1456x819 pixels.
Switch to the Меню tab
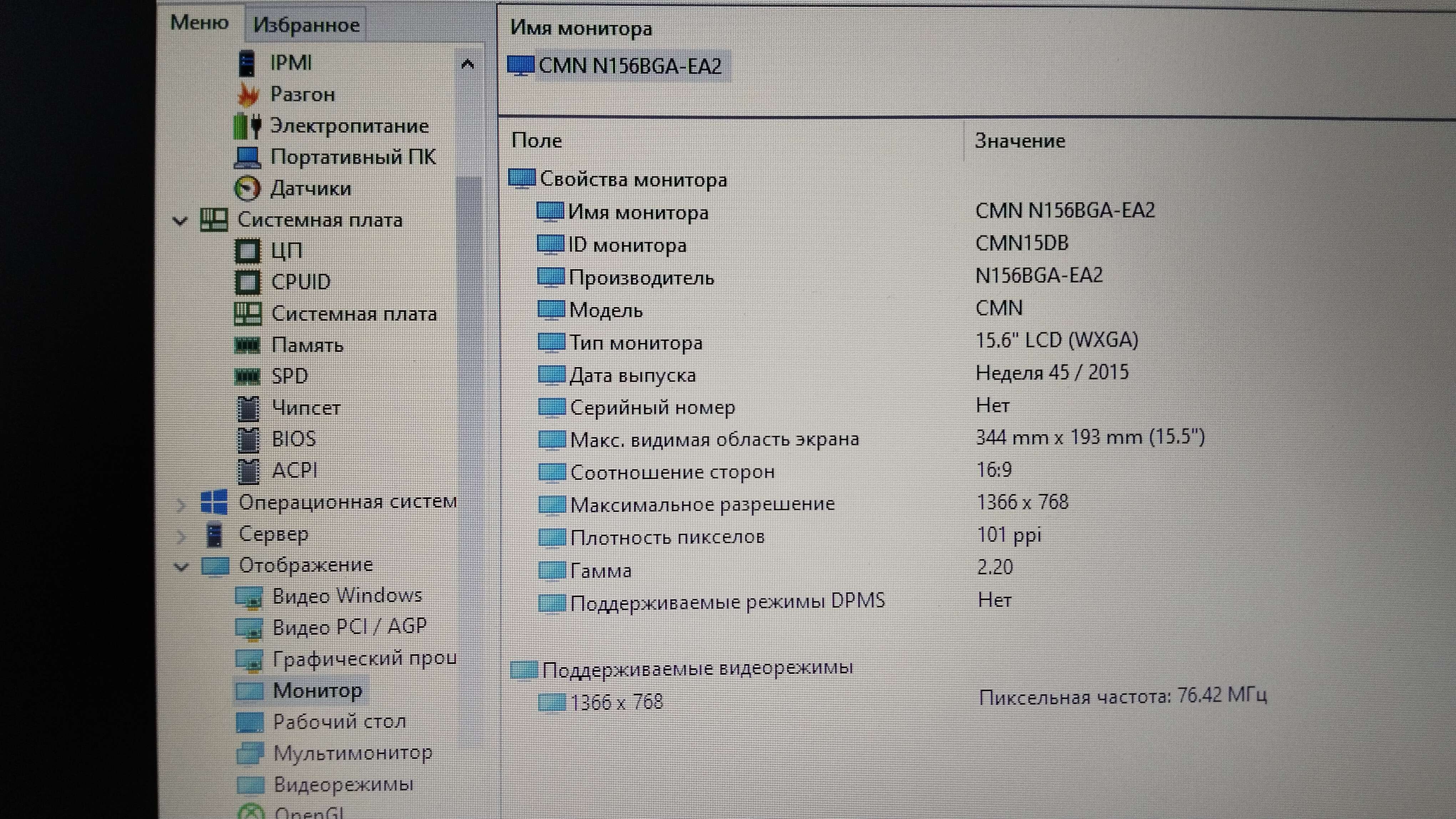tap(199, 22)
